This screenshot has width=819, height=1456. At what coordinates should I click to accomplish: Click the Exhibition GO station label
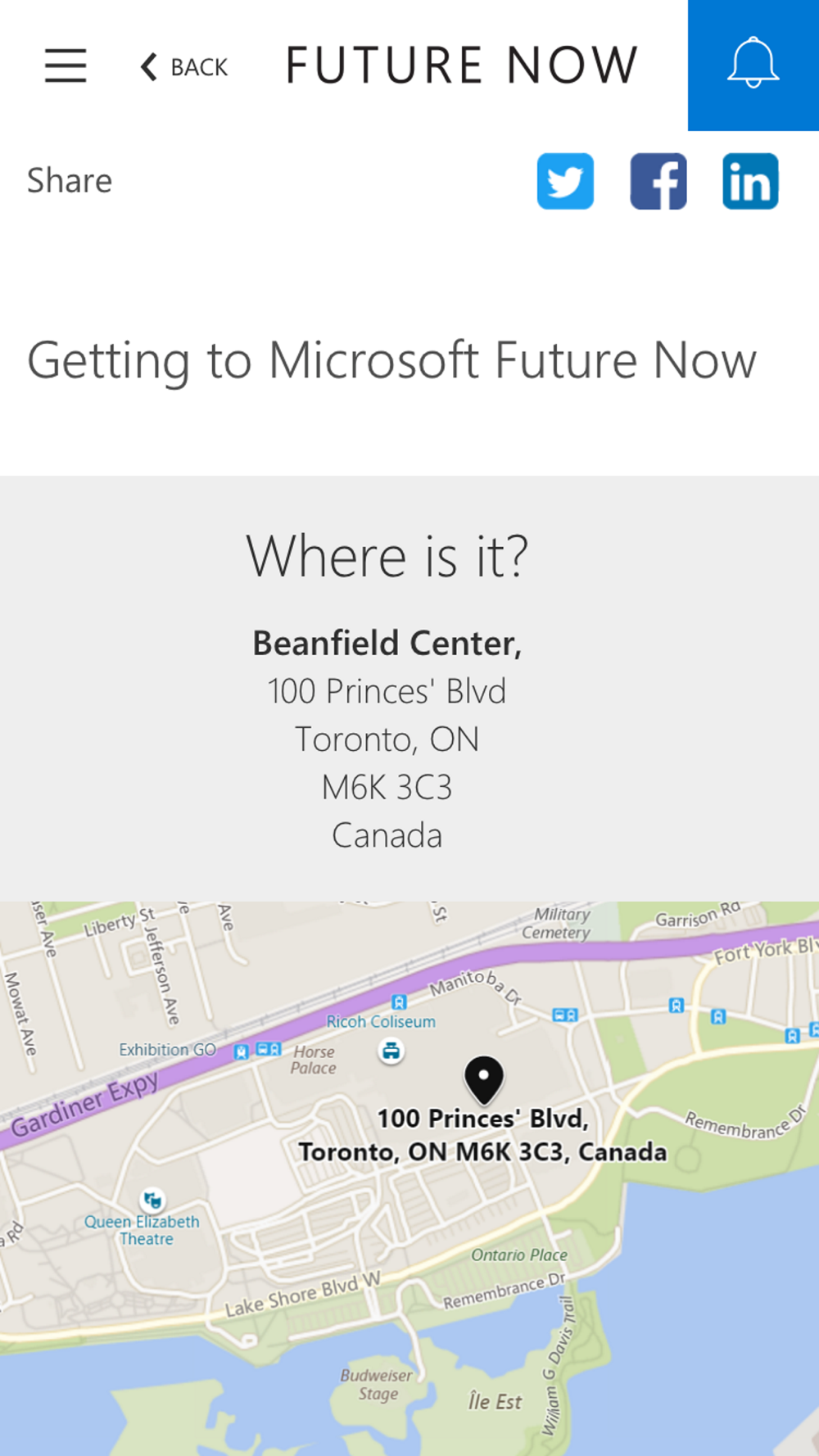coord(167,1050)
